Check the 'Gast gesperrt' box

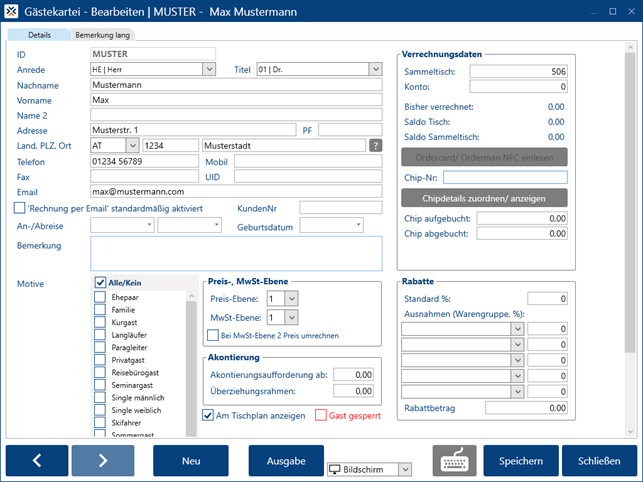coord(322,415)
